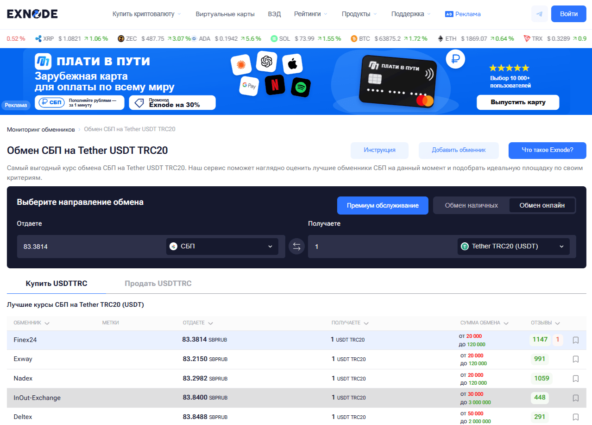Click the black card image in banner

[398, 81]
